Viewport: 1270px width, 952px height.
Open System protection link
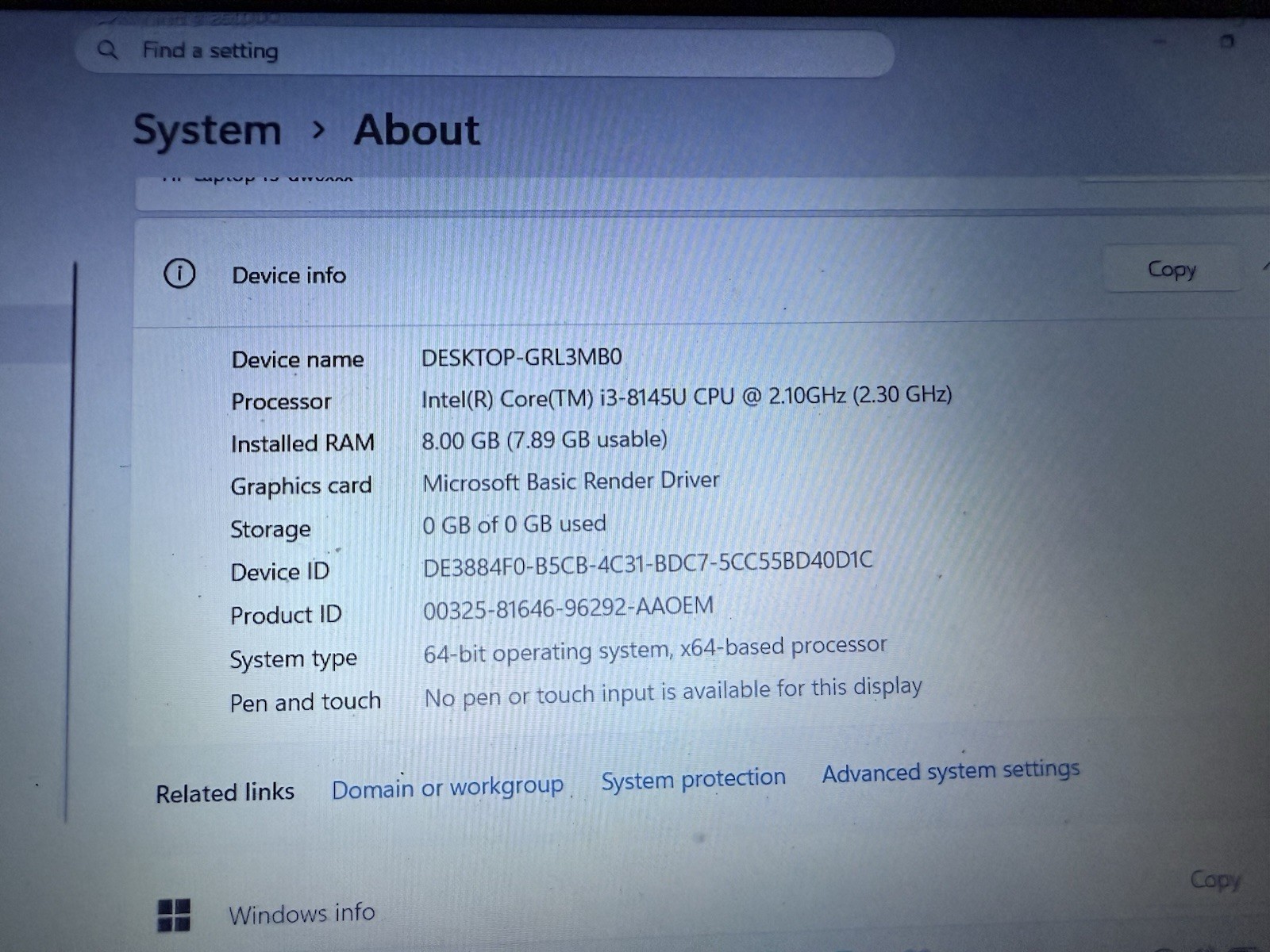tap(693, 779)
